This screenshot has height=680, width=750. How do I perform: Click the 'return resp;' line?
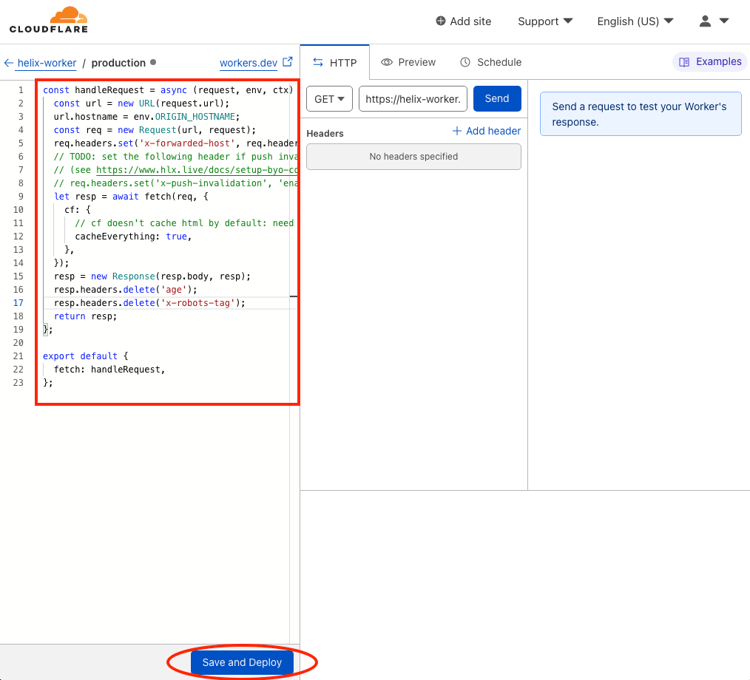point(85,316)
